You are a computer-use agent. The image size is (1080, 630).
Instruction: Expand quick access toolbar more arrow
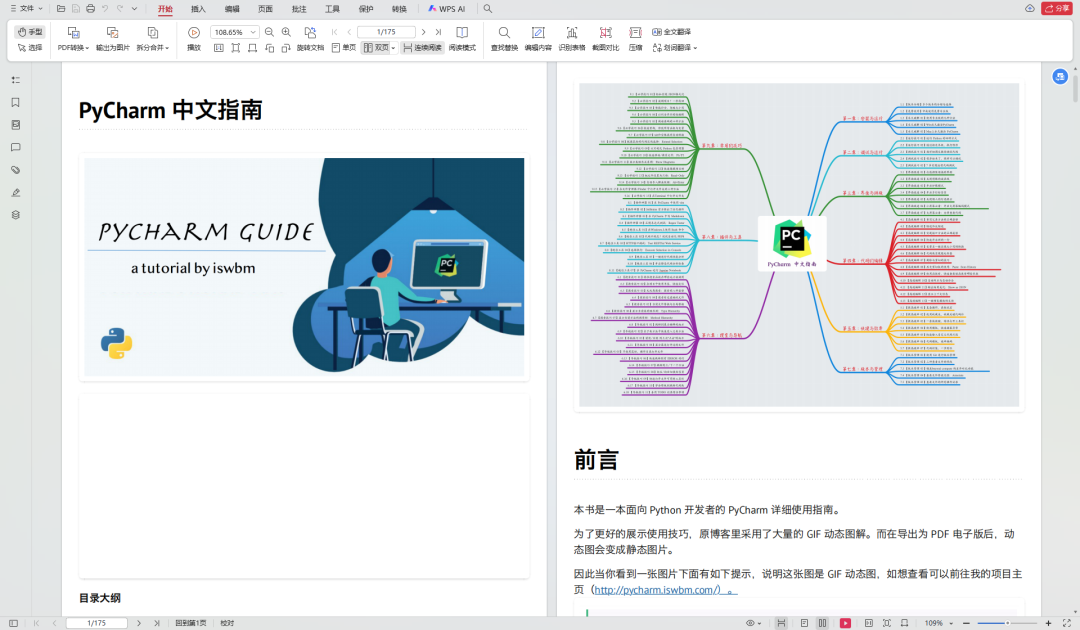tap(134, 9)
